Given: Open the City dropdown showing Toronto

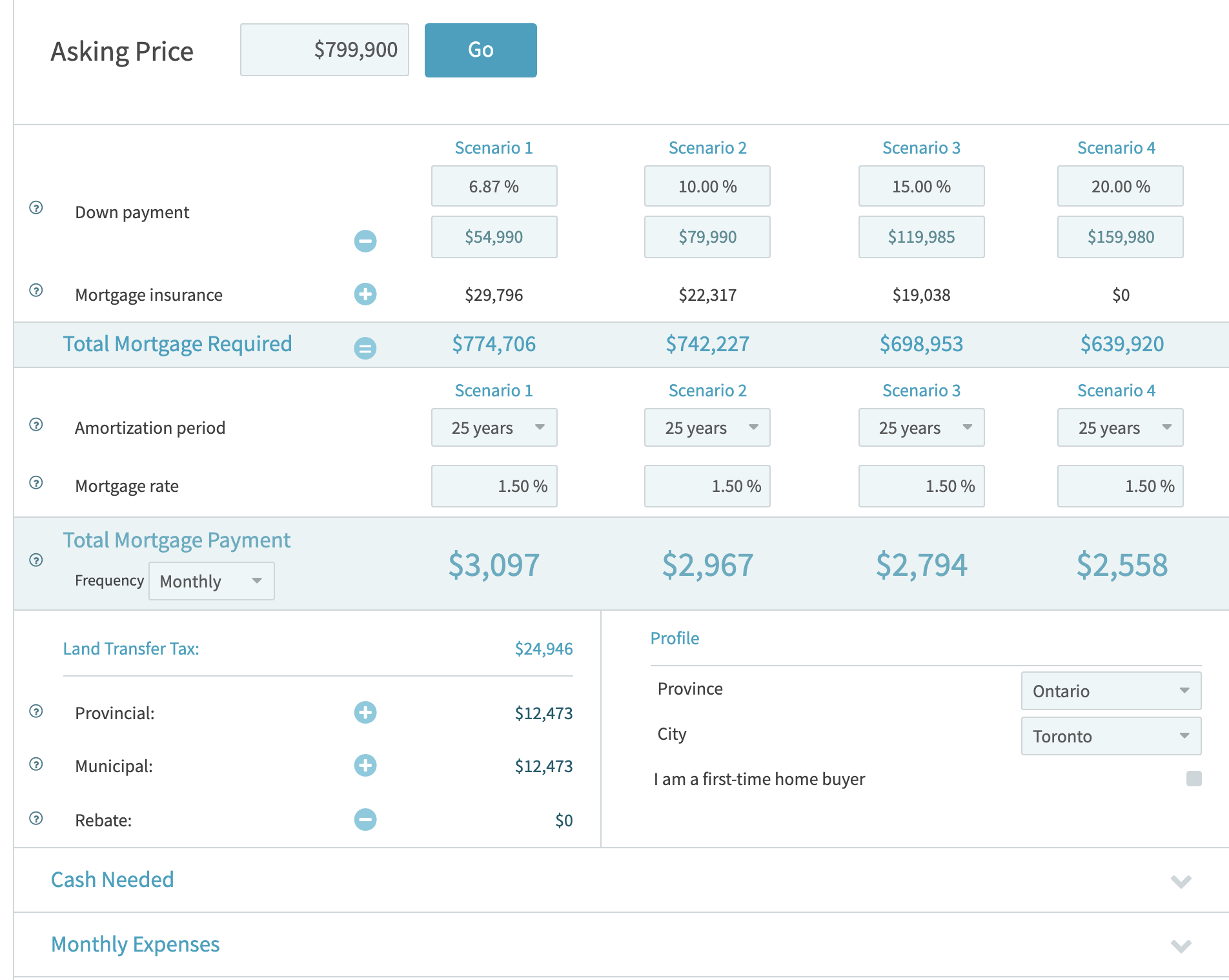Looking at the screenshot, I should click(x=1111, y=736).
